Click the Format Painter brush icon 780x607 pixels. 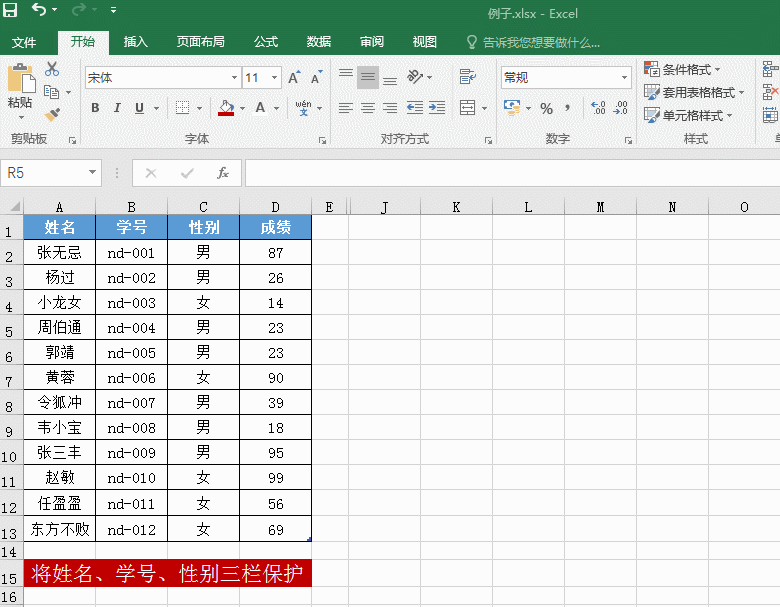coord(52,114)
